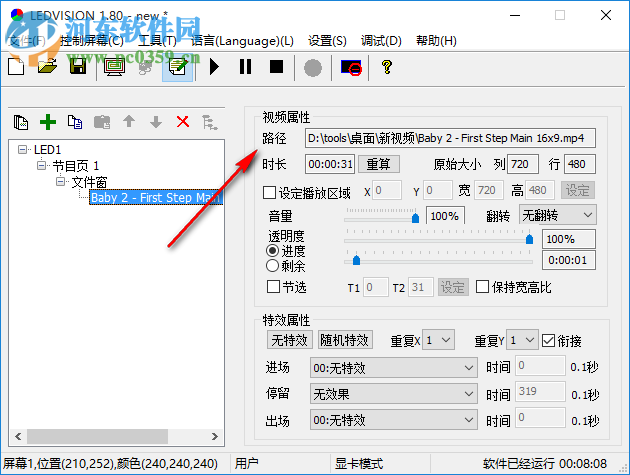Open 停留 effect dropdown
Viewport: 630px width, 475px height.
coord(394,394)
